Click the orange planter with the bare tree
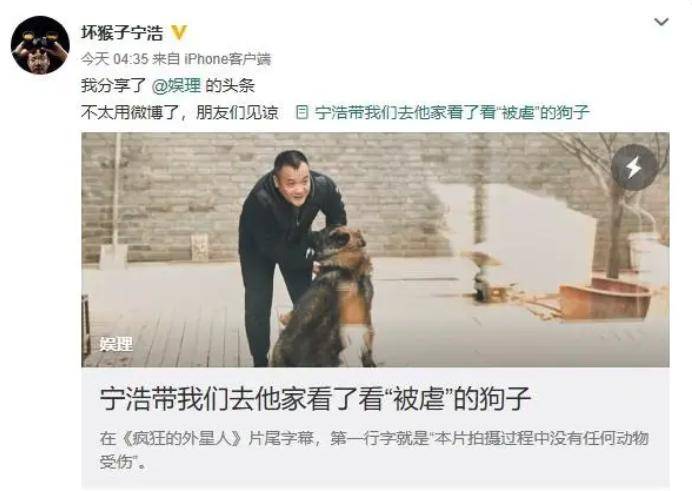The width and height of the screenshot is (692, 491). [605, 296]
